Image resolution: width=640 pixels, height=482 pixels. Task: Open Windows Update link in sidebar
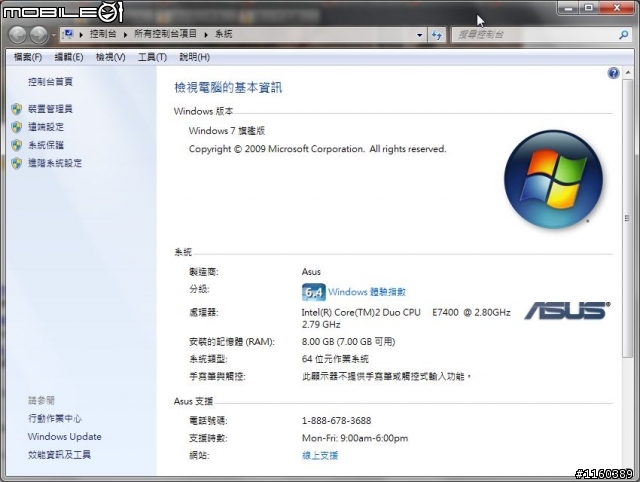[64, 436]
